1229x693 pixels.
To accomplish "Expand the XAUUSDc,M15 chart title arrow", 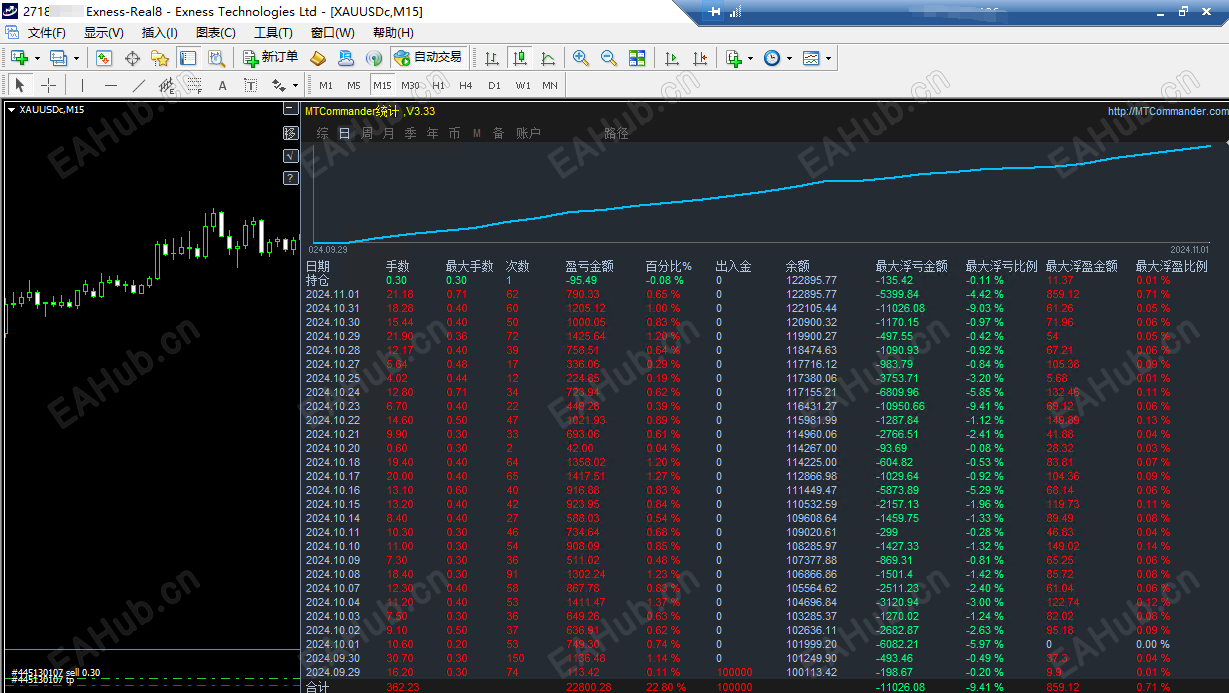I will [11, 110].
